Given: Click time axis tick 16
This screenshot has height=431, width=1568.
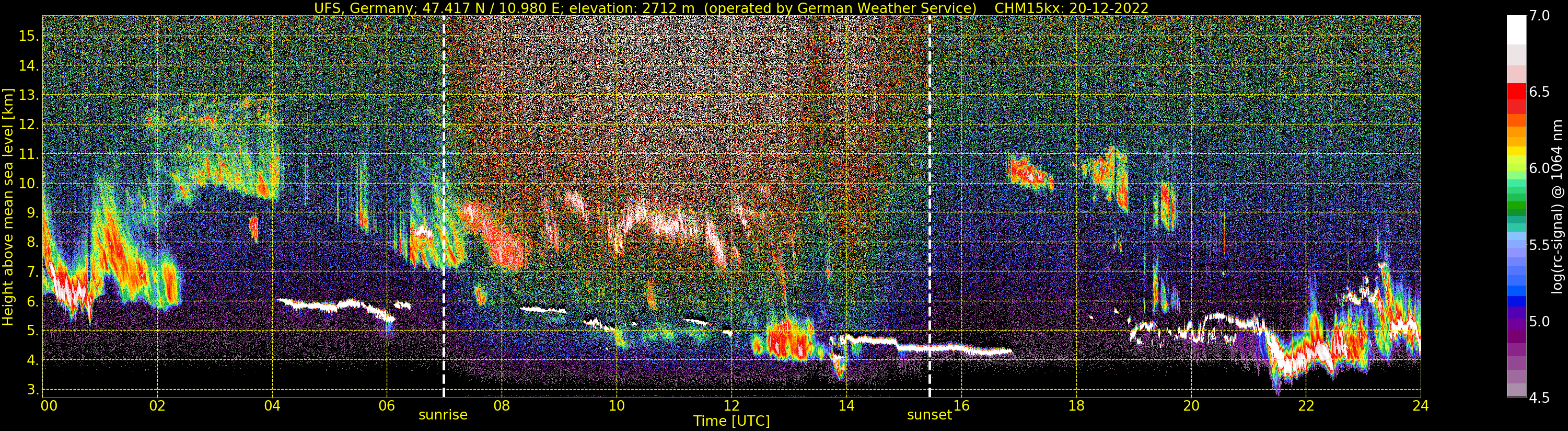Looking at the screenshot, I should point(961,406).
